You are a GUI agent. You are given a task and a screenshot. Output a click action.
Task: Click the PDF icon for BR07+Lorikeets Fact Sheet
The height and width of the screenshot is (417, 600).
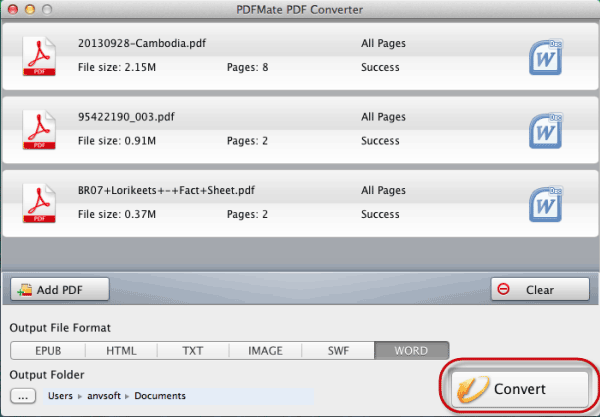(x=39, y=203)
